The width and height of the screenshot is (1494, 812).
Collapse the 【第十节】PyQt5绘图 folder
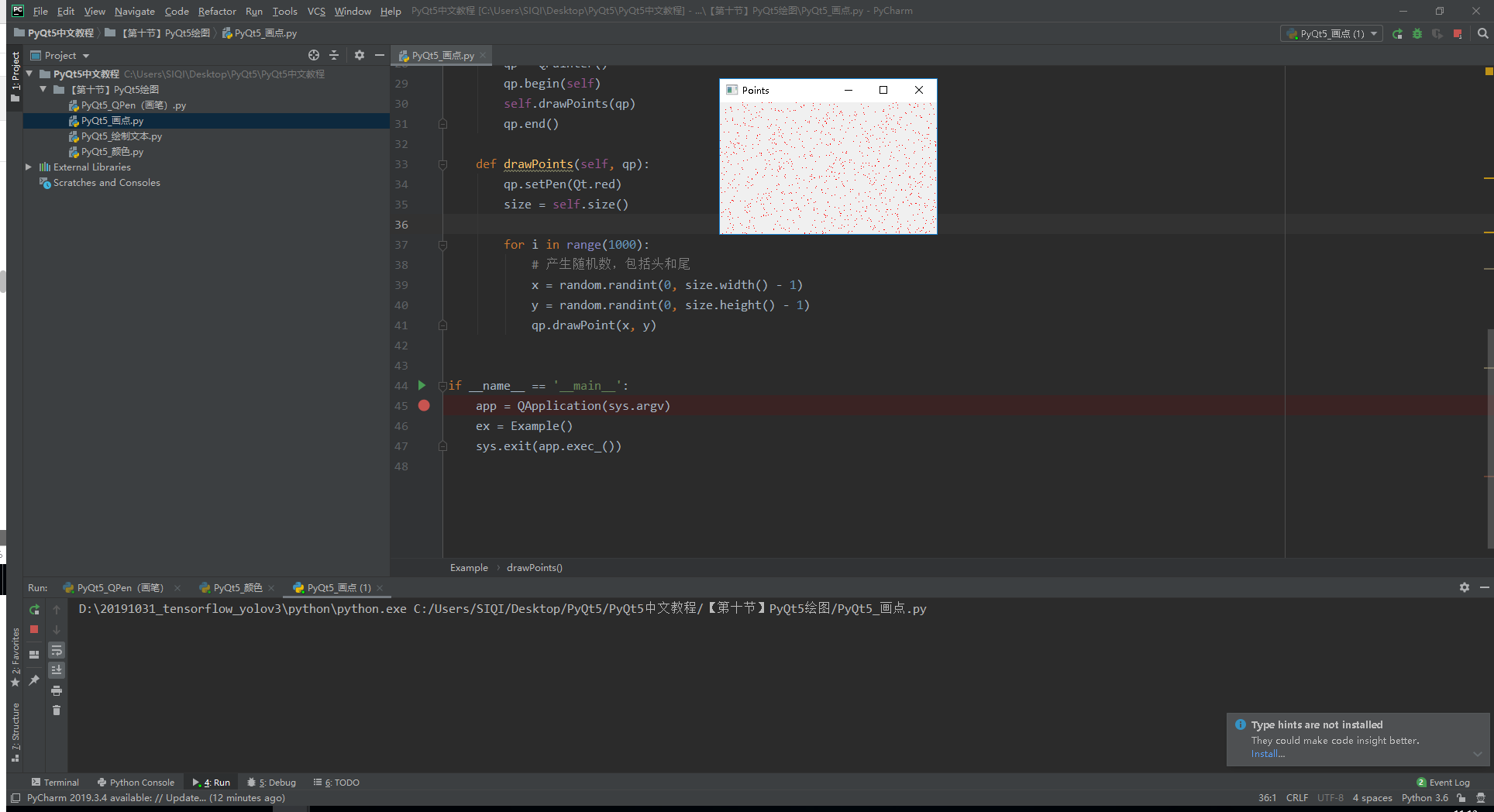44,89
